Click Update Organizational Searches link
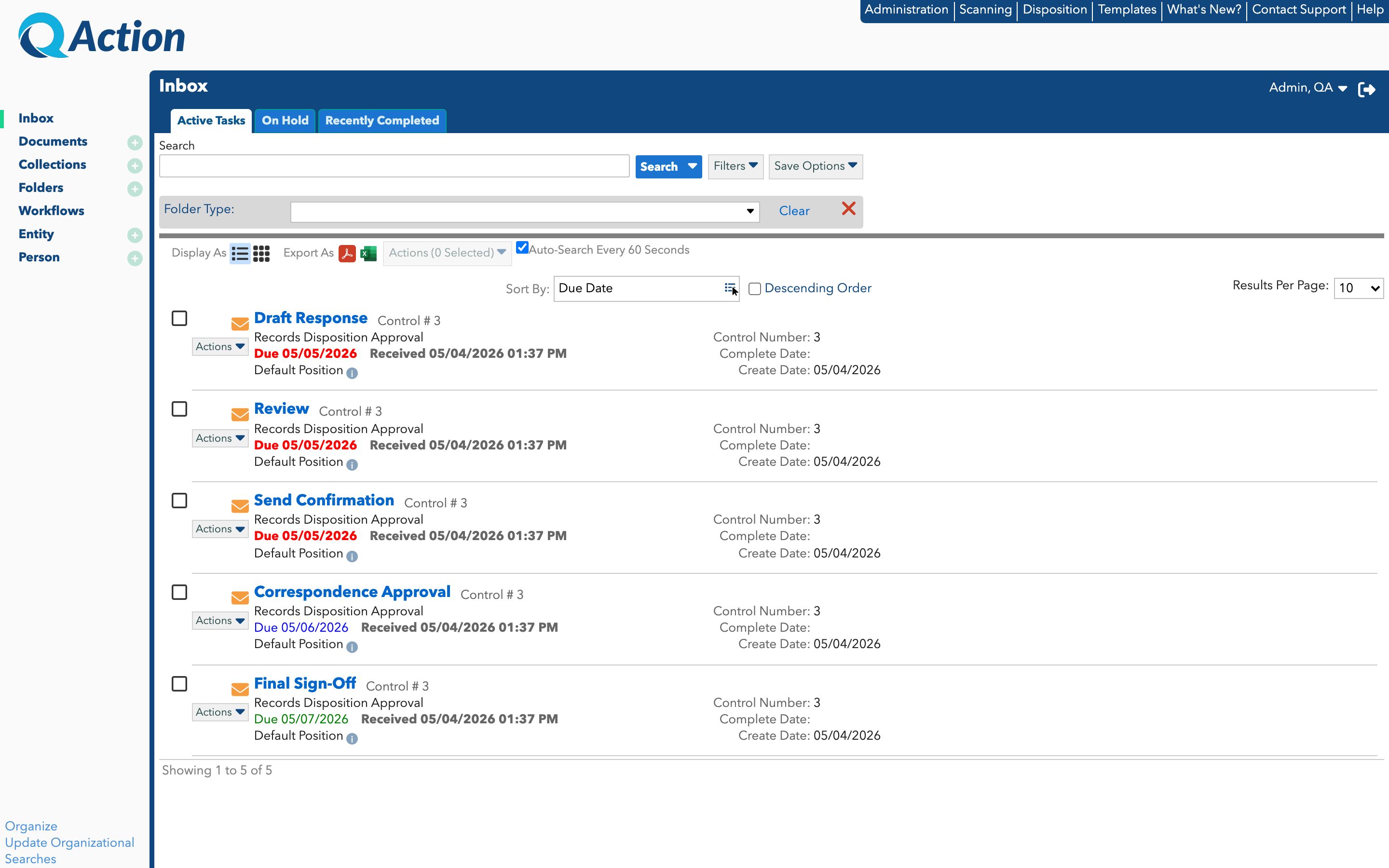 click(x=69, y=851)
